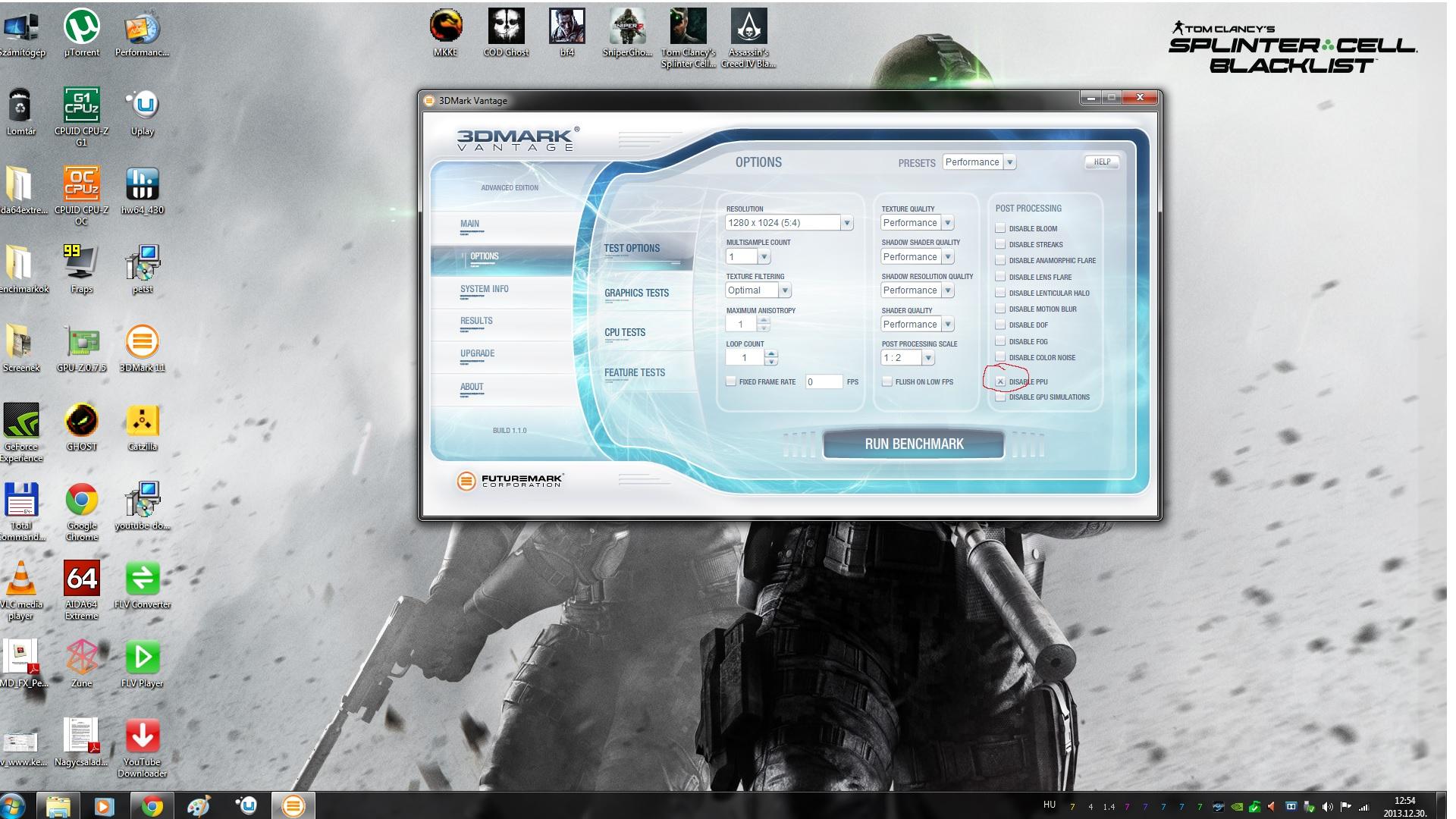Open the MKKE Mortal Kombat desktop shortcut

446,33
